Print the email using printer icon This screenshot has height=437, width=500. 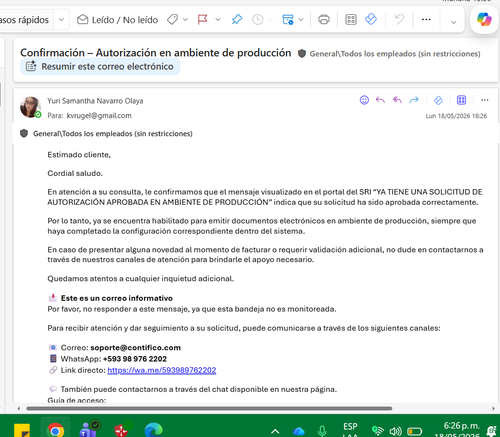pyautogui.click(x=324, y=20)
